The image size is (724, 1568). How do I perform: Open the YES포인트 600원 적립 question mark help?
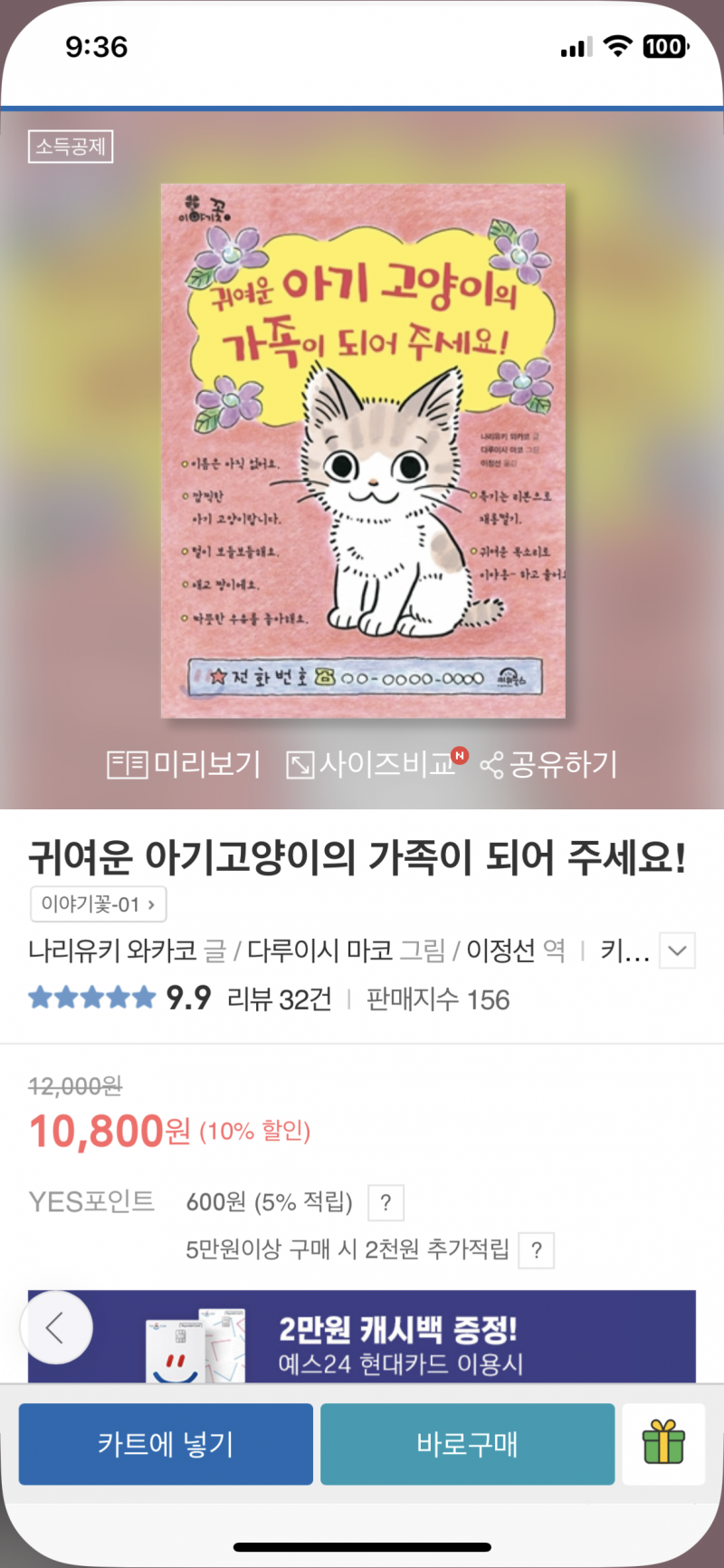(x=386, y=1202)
